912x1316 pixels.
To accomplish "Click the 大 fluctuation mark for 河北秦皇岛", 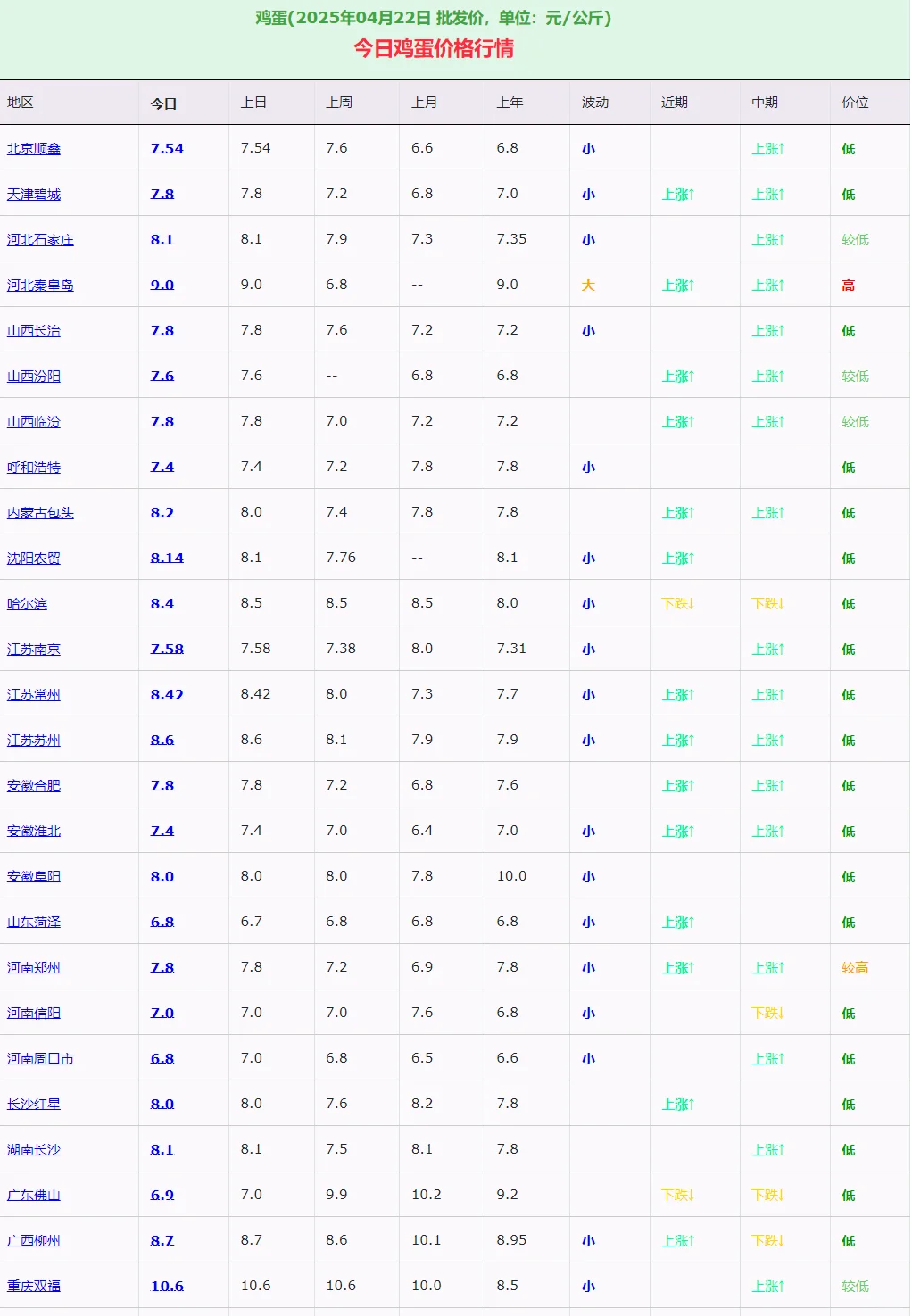I will click(588, 286).
